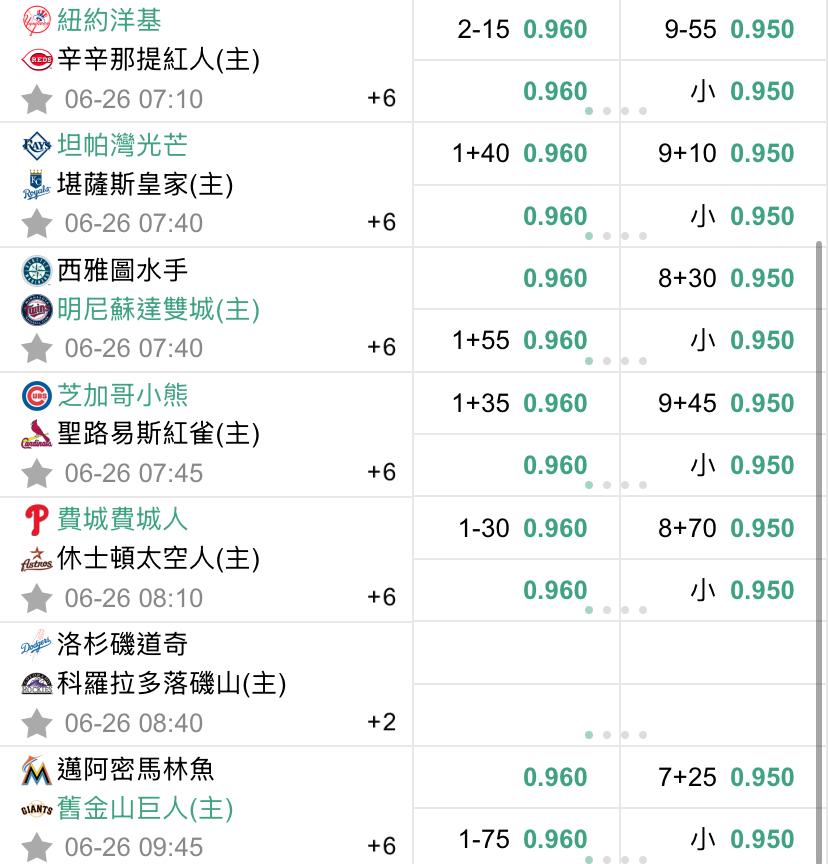Toggle favorite star for 06-26 08:40 game
This screenshot has width=828, height=864.
click(x=37, y=723)
